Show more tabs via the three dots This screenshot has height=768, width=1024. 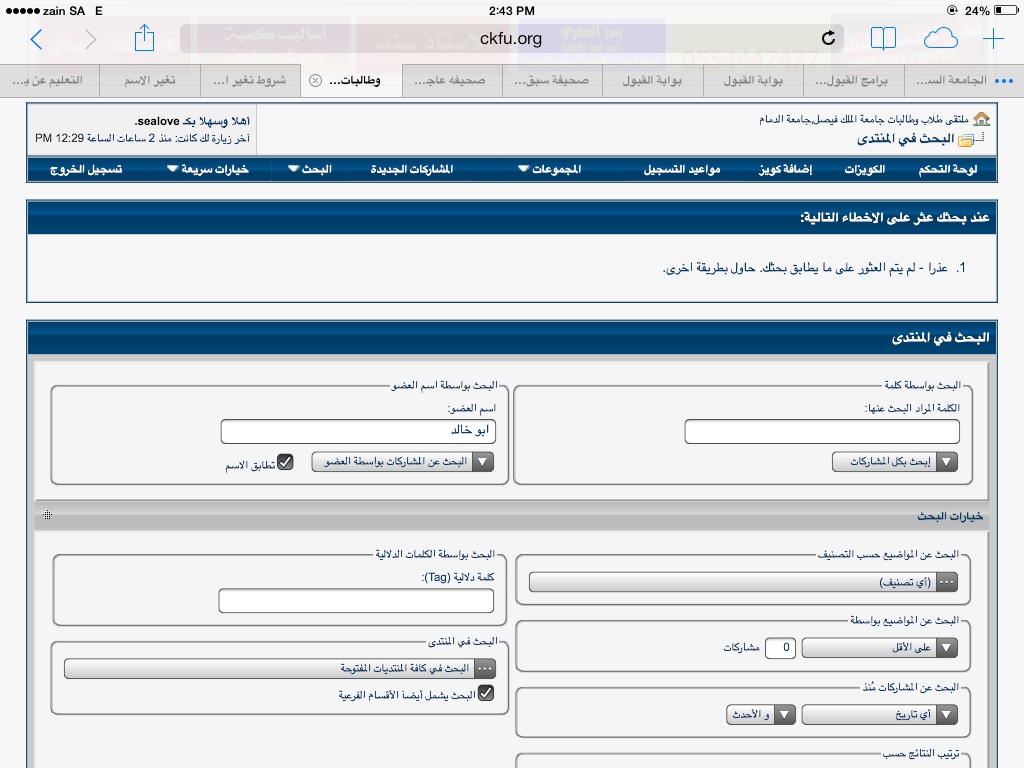click(x=1004, y=81)
